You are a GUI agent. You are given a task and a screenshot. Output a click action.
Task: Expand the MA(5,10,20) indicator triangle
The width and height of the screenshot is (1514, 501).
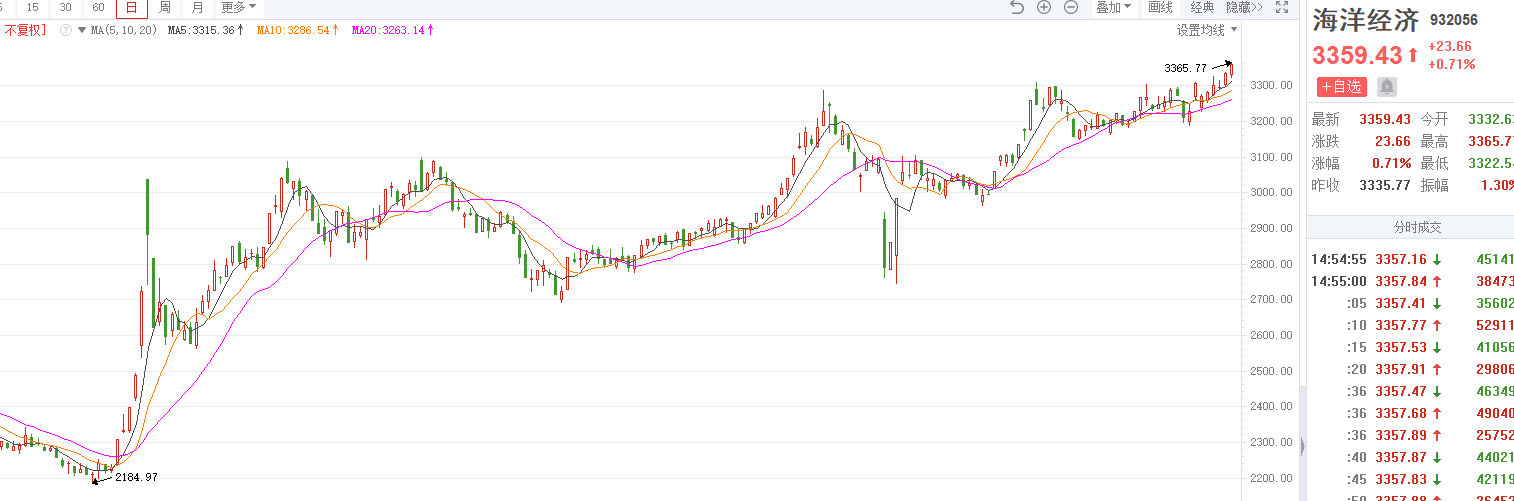(x=82, y=30)
